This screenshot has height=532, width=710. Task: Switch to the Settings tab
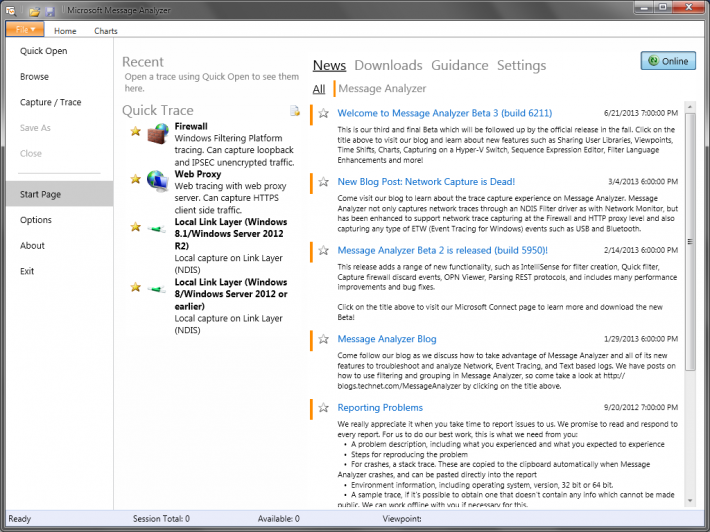coord(521,65)
